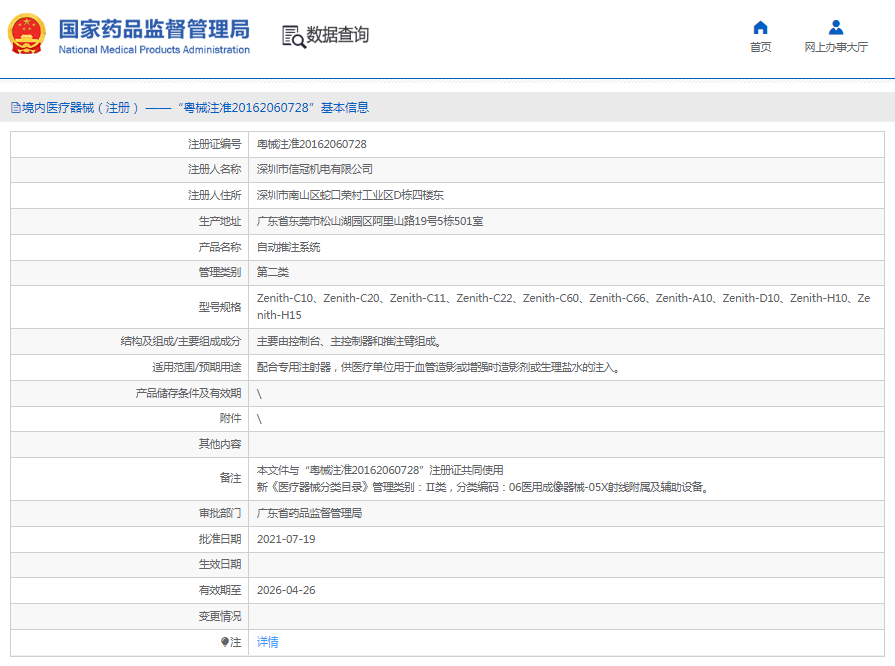Open the 详情 link
Screen dimensions: 895x666
pyautogui.click(x=268, y=642)
